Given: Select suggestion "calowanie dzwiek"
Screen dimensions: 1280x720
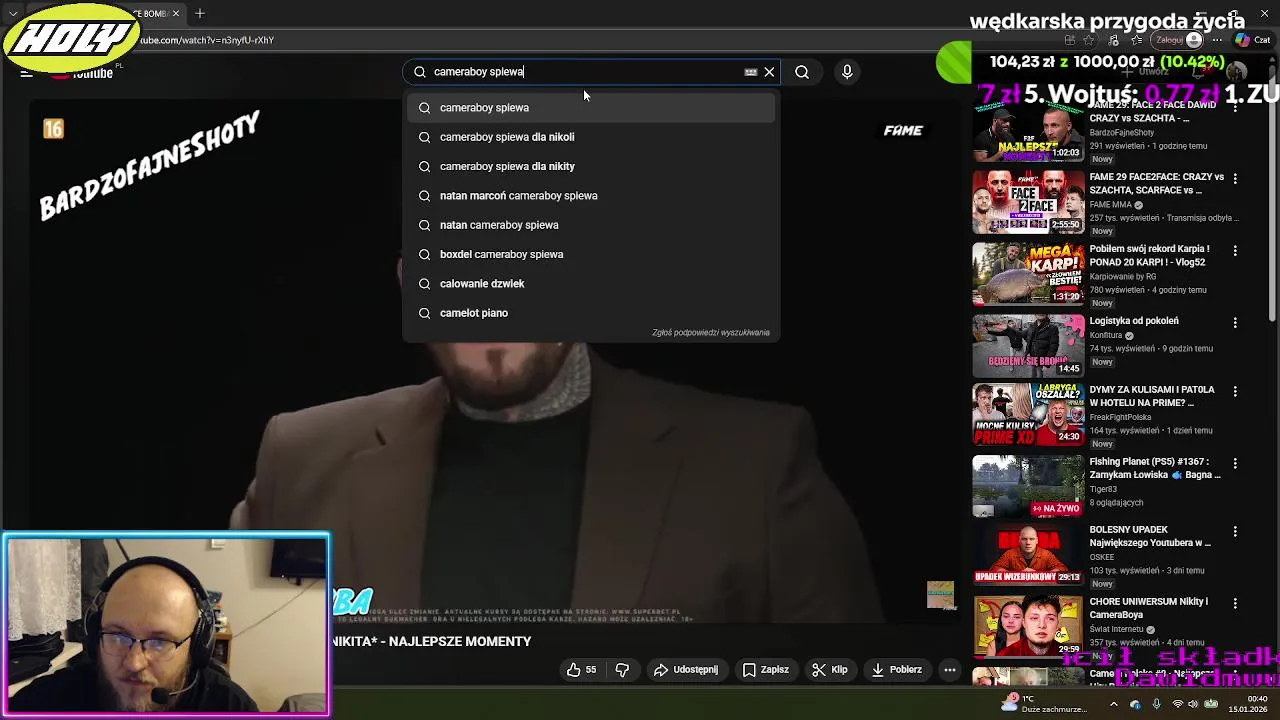Looking at the screenshot, I should pos(591,284).
